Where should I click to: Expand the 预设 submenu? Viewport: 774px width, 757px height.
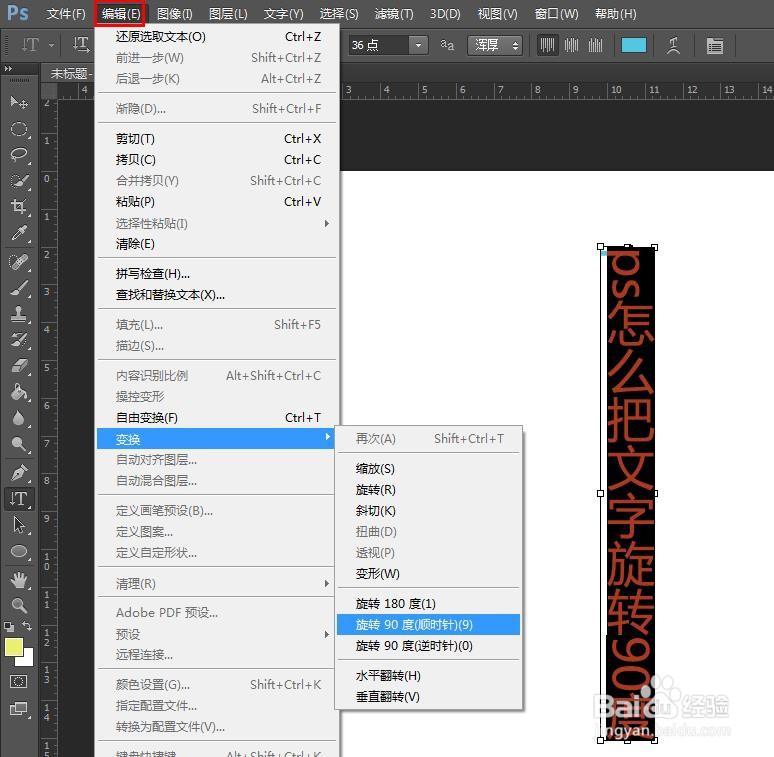pos(216,634)
